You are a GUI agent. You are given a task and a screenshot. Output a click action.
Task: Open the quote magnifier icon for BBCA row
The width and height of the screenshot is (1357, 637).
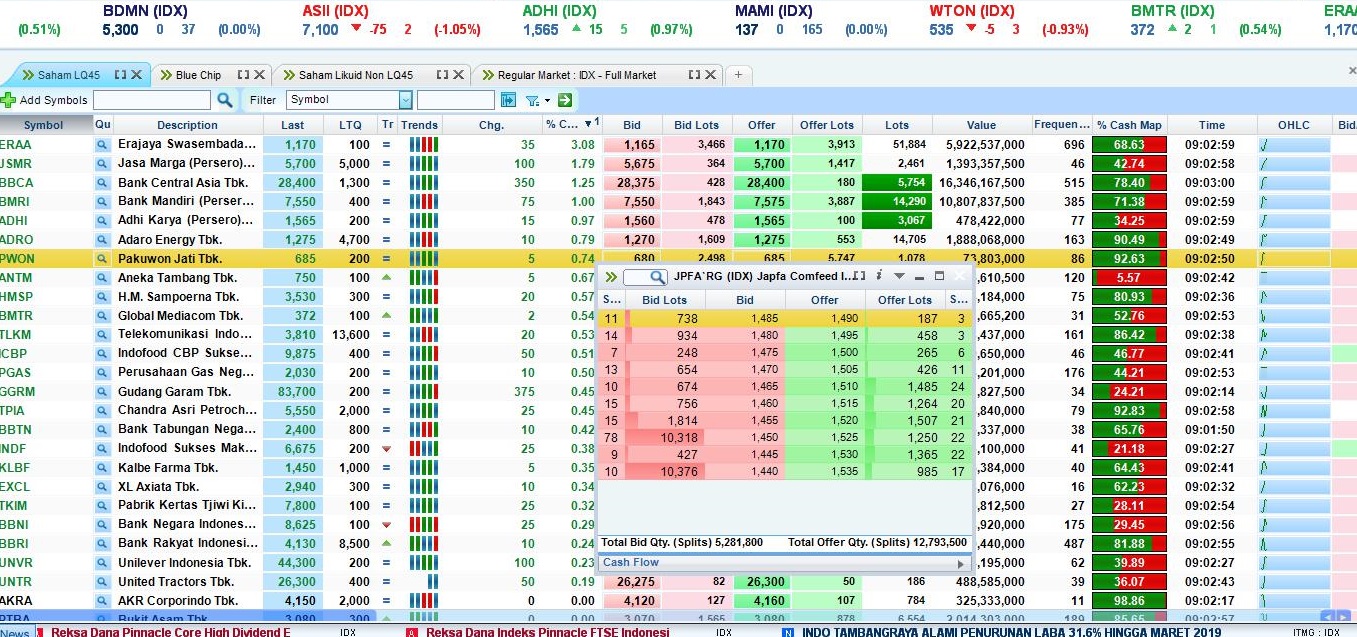coord(102,183)
